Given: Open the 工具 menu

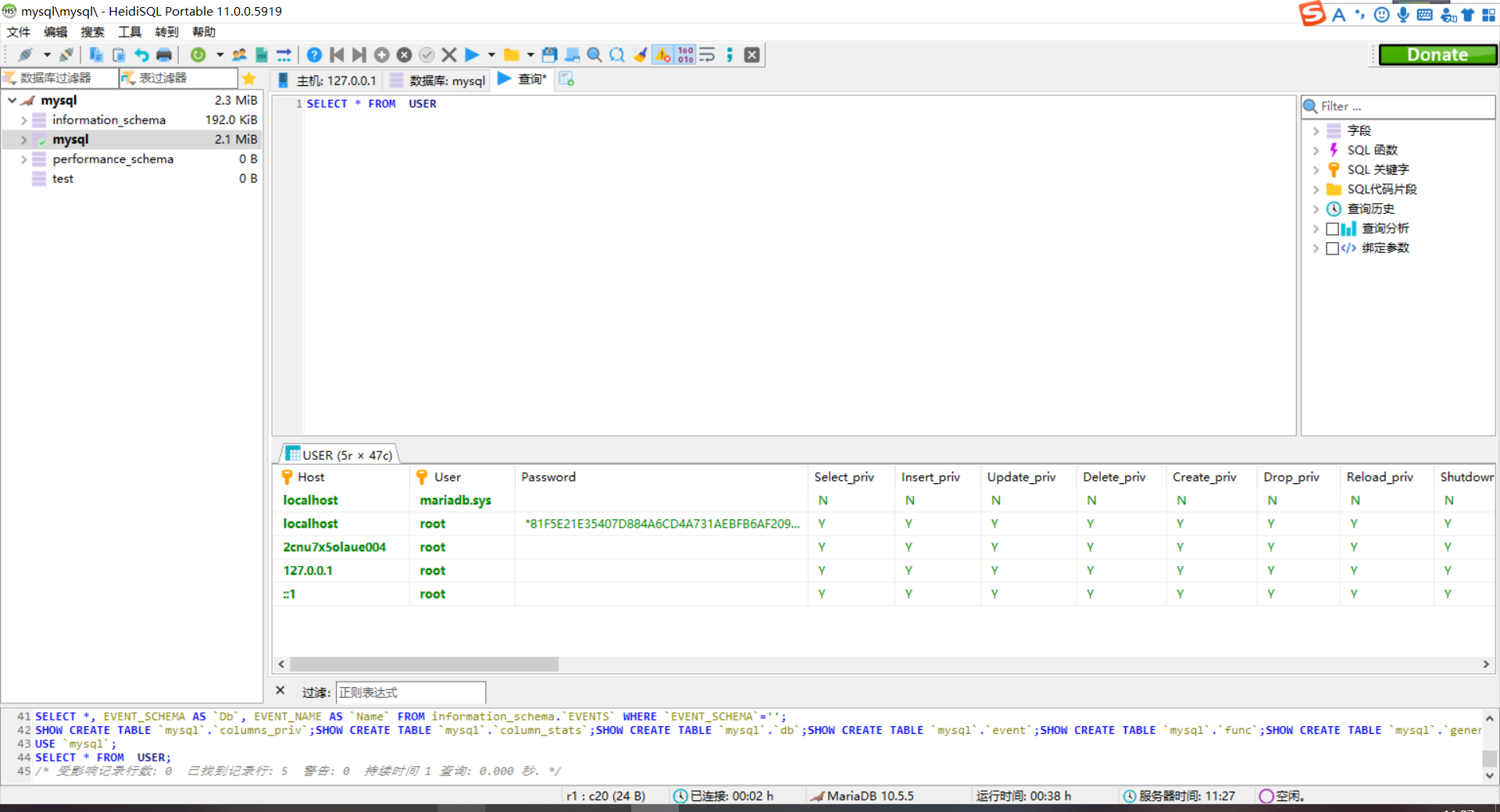Looking at the screenshot, I should [130, 32].
